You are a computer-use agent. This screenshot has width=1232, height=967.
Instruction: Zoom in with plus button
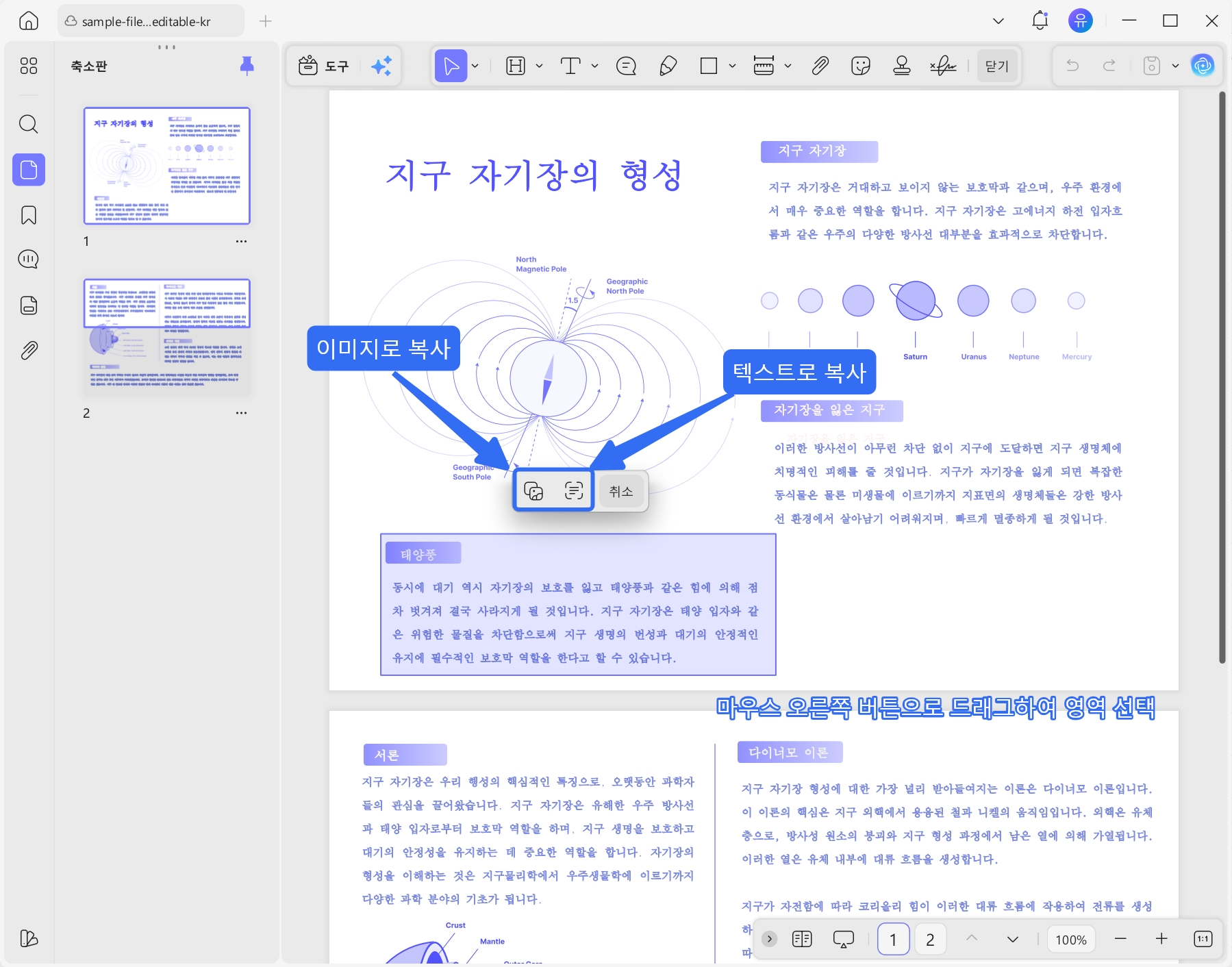(x=1161, y=939)
